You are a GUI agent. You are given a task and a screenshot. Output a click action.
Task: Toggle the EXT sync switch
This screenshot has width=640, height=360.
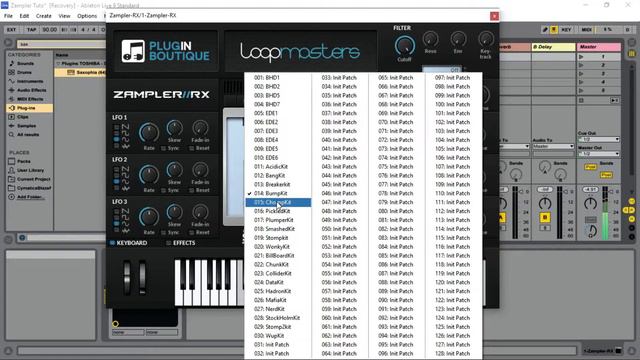click(11, 29)
